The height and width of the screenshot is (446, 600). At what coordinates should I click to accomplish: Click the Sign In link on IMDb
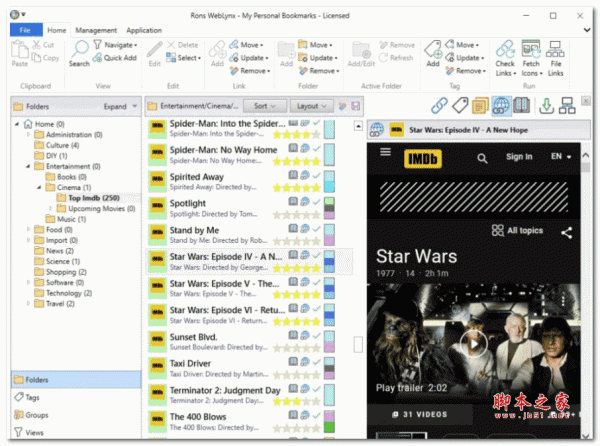(519, 157)
